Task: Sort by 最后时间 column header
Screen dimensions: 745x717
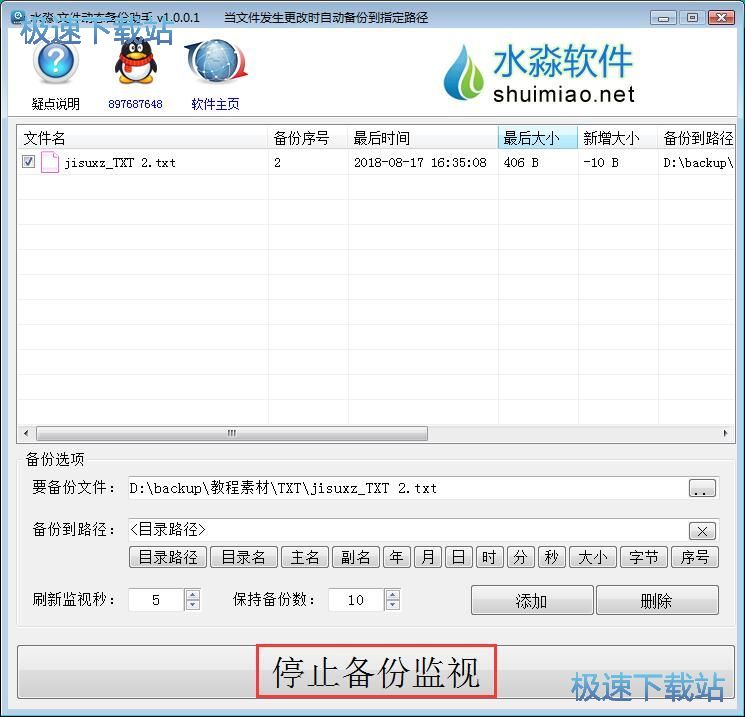Action: pos(423,138)
